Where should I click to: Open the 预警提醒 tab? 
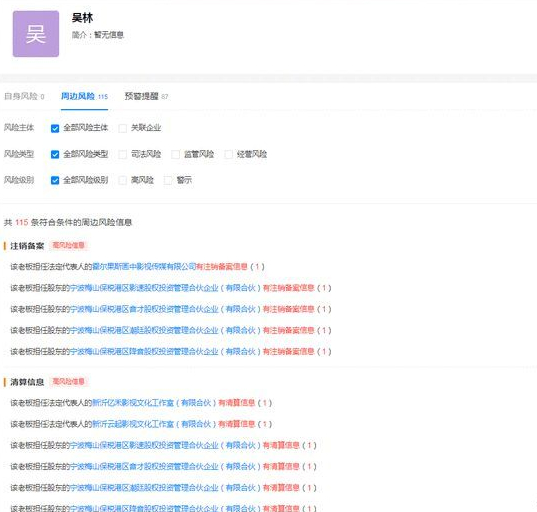[146, 96]
